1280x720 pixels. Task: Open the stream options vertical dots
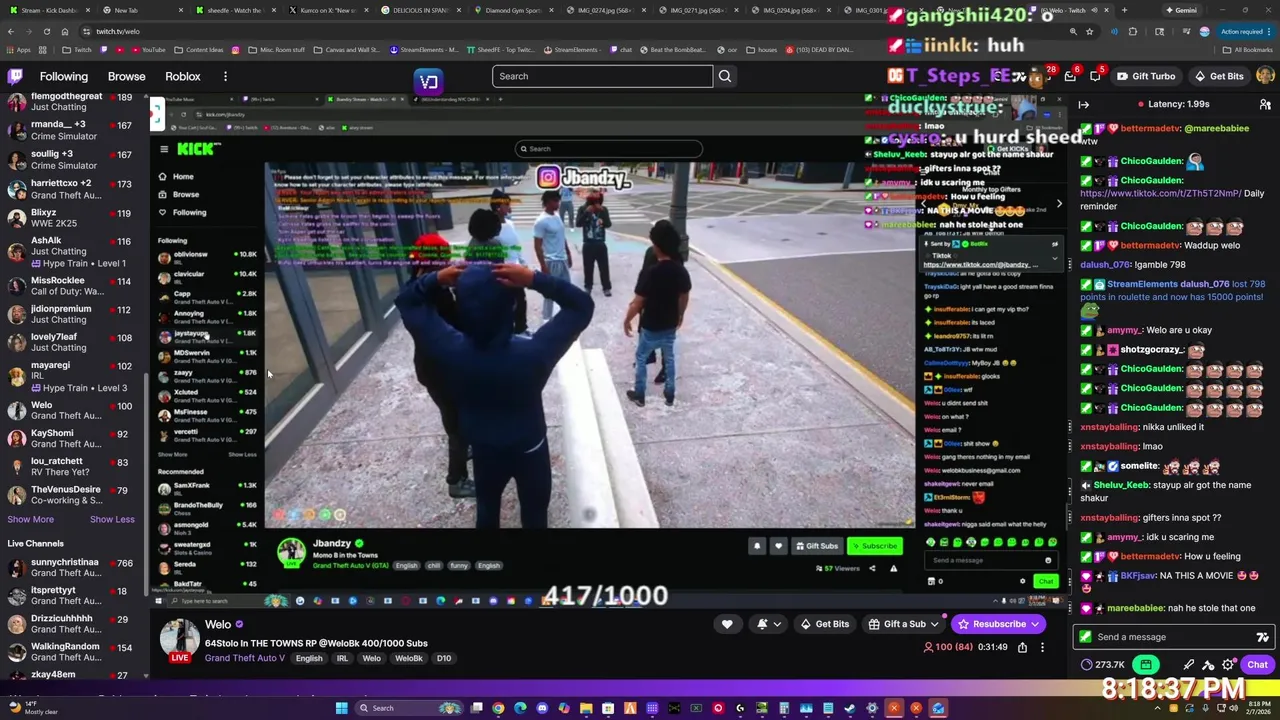[x=1042, y=647]
